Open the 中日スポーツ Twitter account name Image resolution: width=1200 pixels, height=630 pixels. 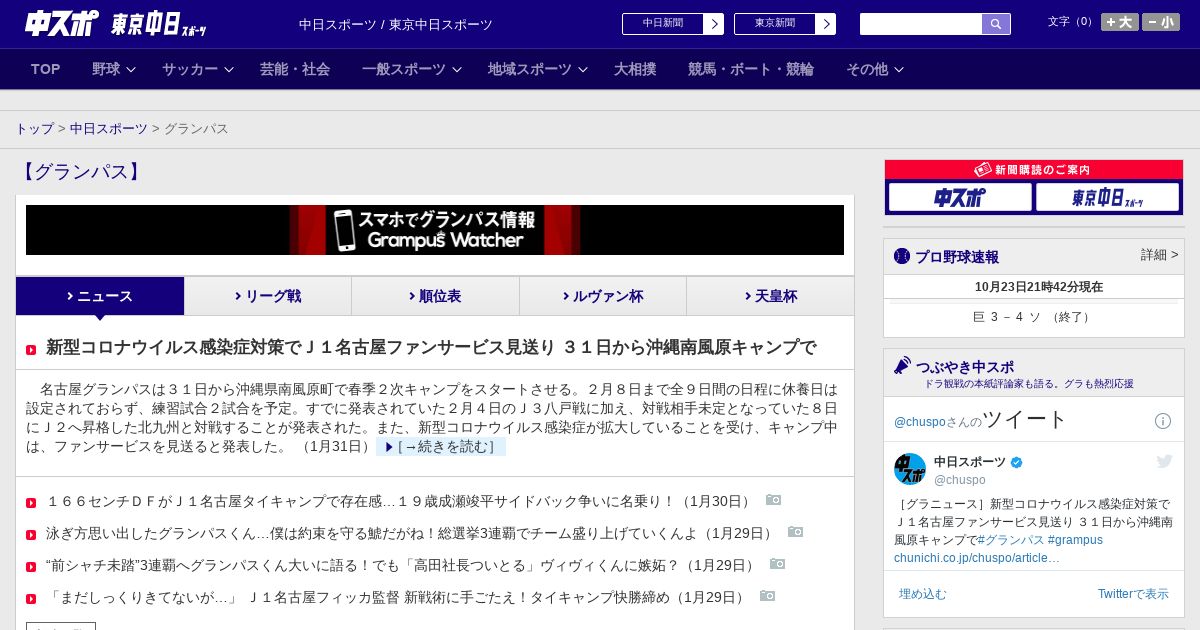(x=970, y=462)
